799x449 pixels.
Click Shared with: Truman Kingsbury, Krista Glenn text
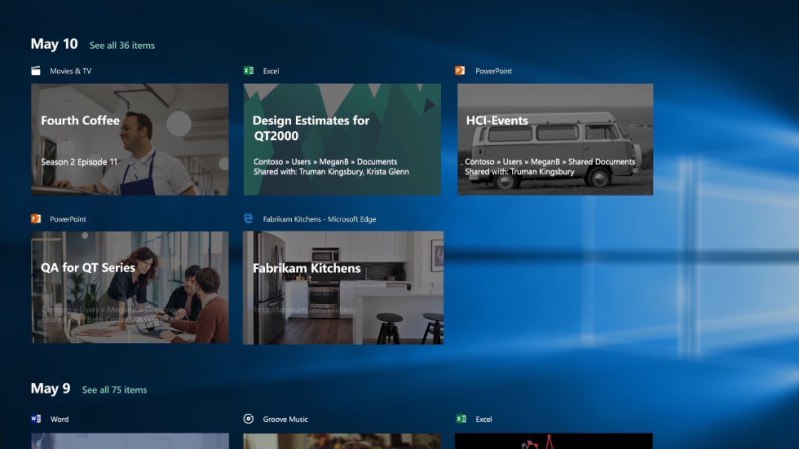coord(331,172)
